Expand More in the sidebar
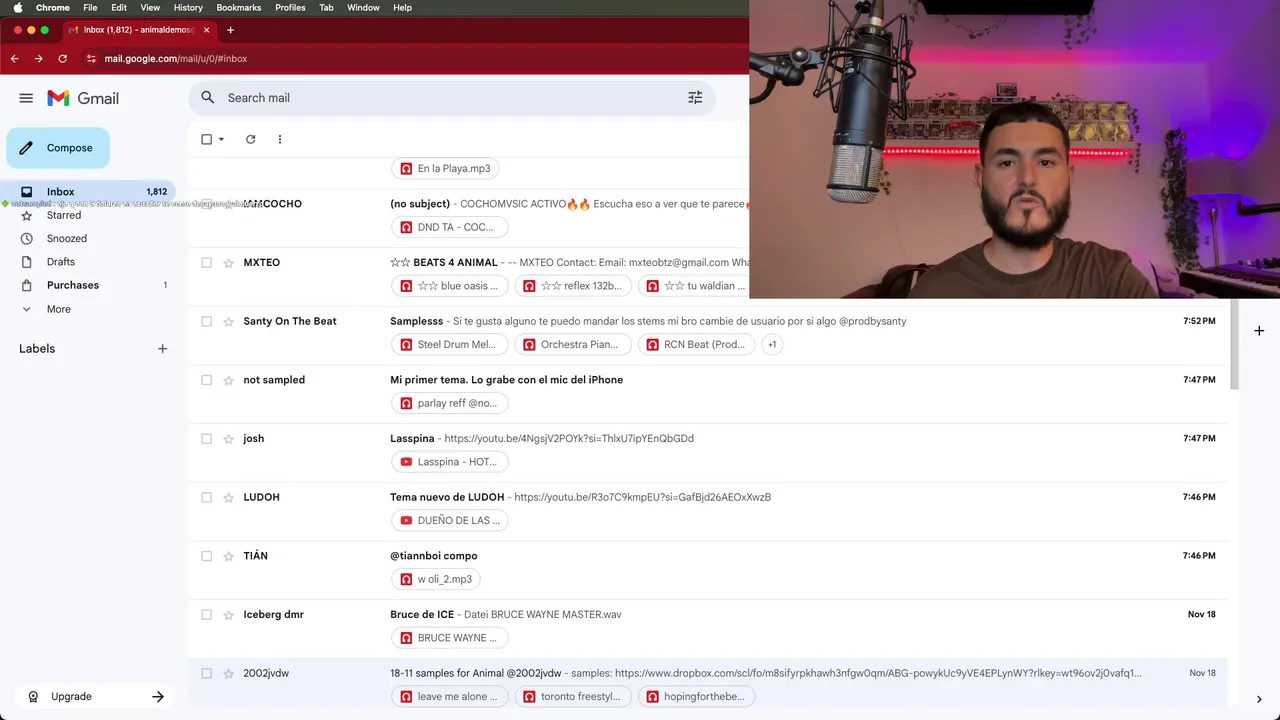 (58, 309)
